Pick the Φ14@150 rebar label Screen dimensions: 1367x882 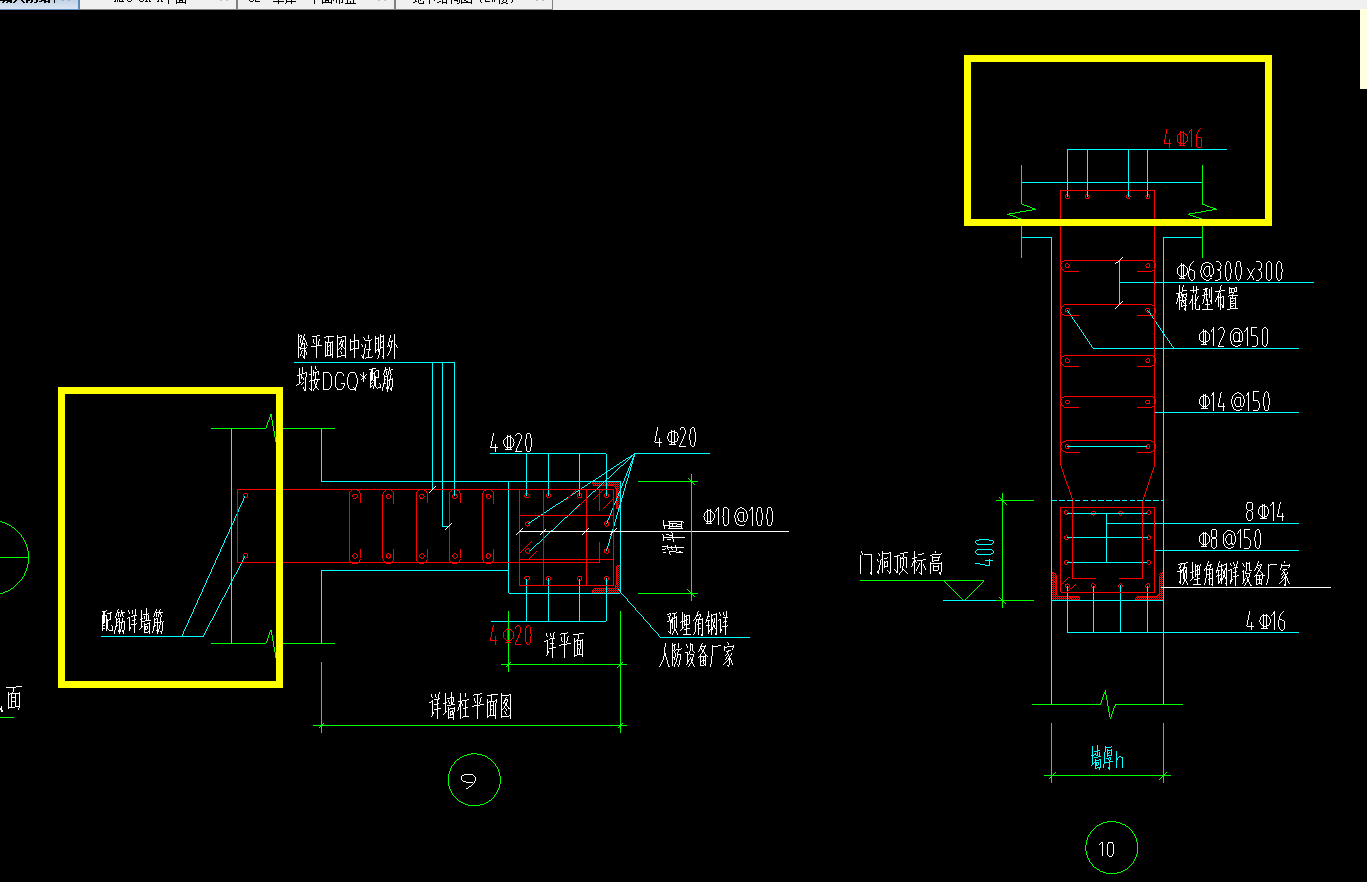pyautogui.click(x=1235, y=401)
